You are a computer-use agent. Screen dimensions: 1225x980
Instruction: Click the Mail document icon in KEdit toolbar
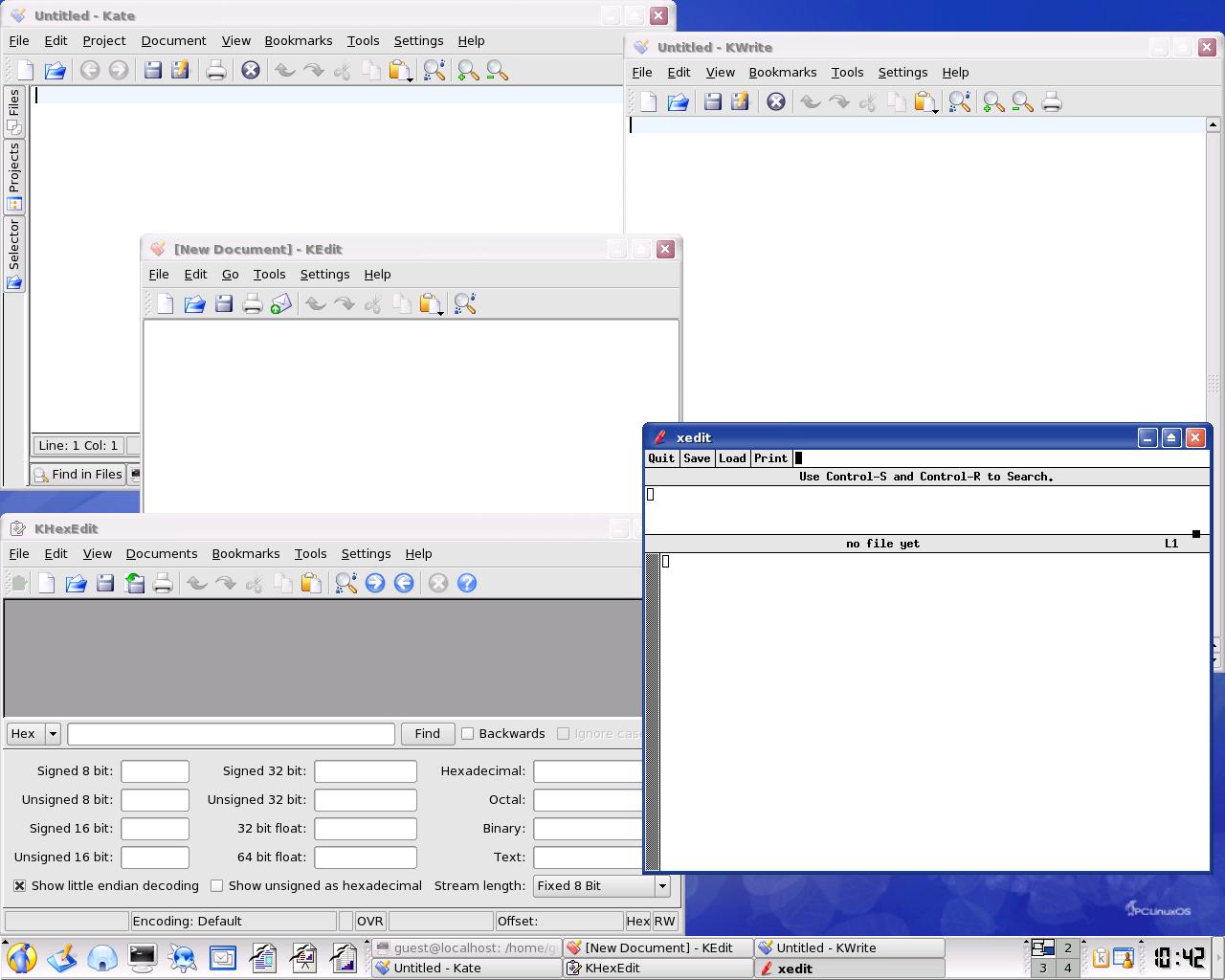(x=280, y=303)
